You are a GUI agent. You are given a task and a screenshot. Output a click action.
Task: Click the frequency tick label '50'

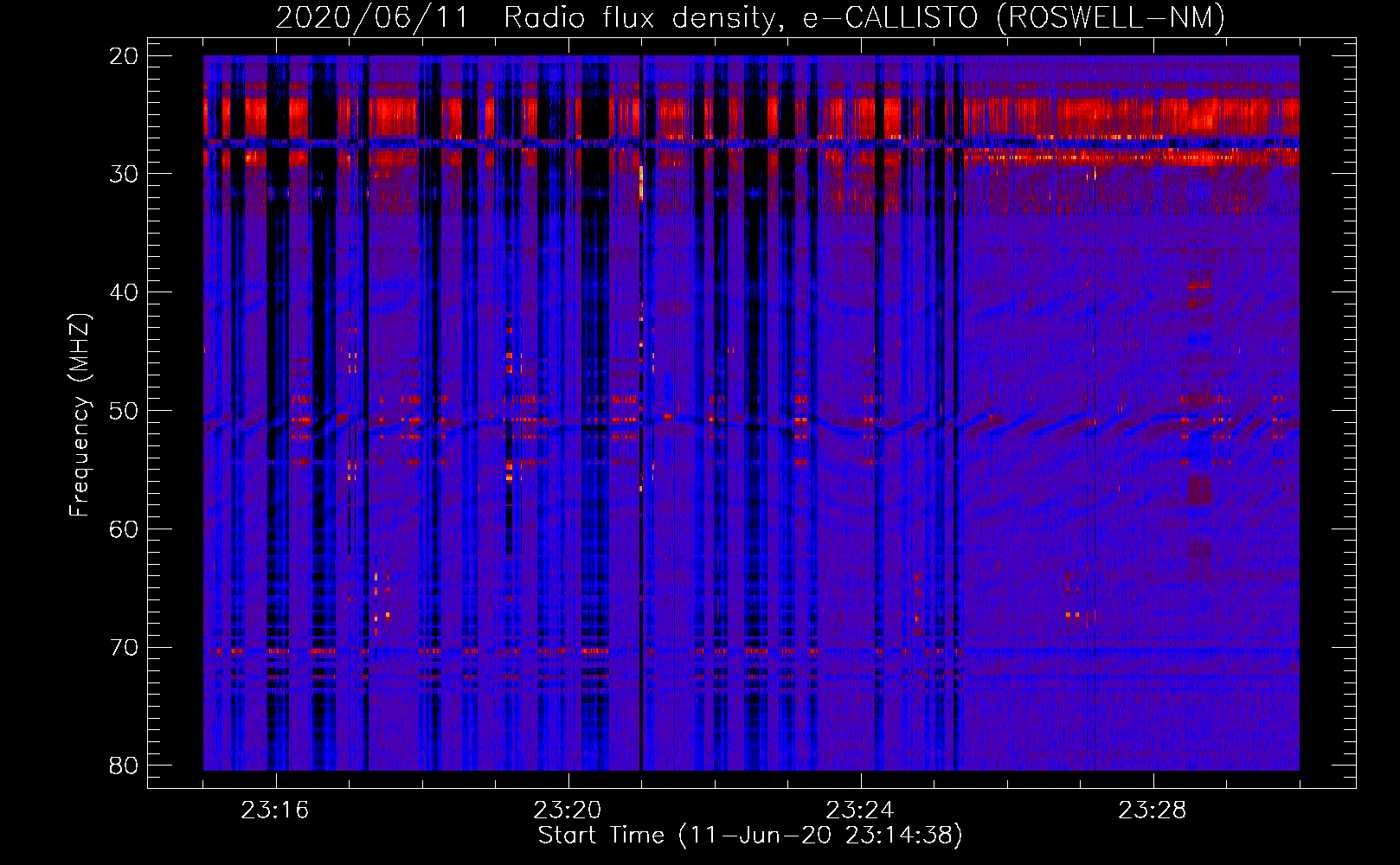click(x=124, y=411)
